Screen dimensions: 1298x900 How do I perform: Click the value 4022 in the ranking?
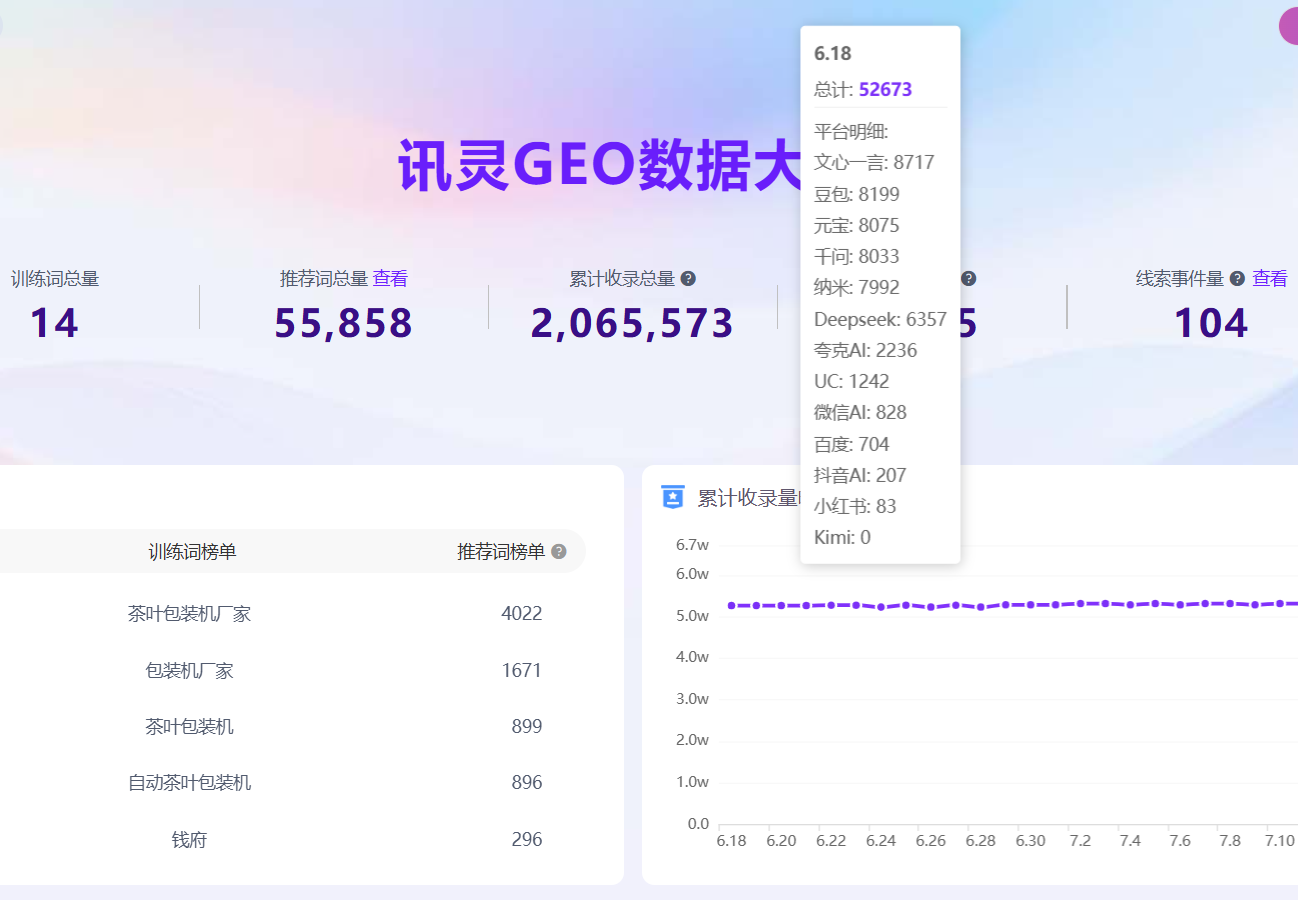tap(522, 613)
